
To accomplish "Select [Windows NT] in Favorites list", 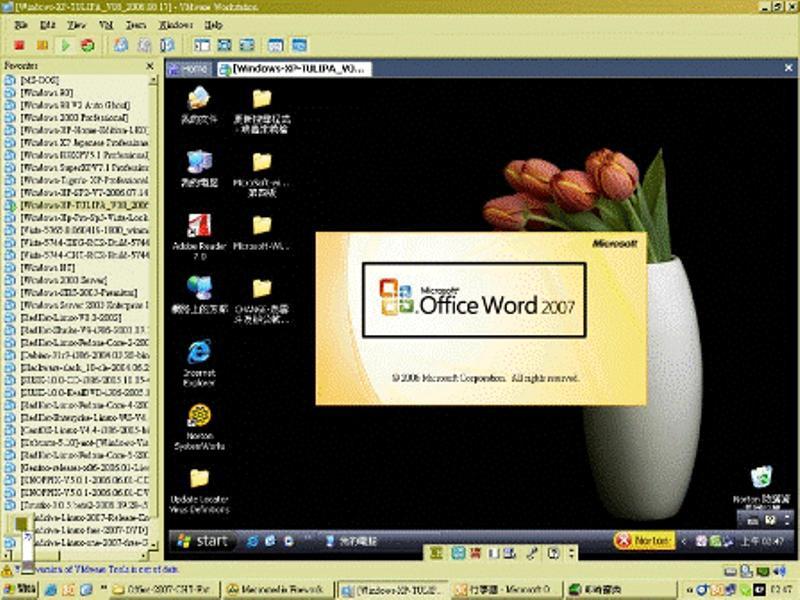I will tap(47, 268).
